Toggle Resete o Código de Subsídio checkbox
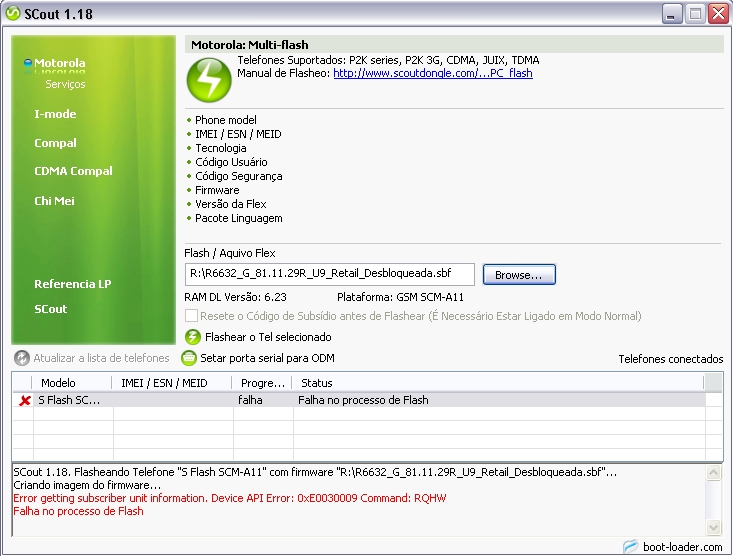Image resolution: width=733 pixels, height=556 pixels. (191, 316)
